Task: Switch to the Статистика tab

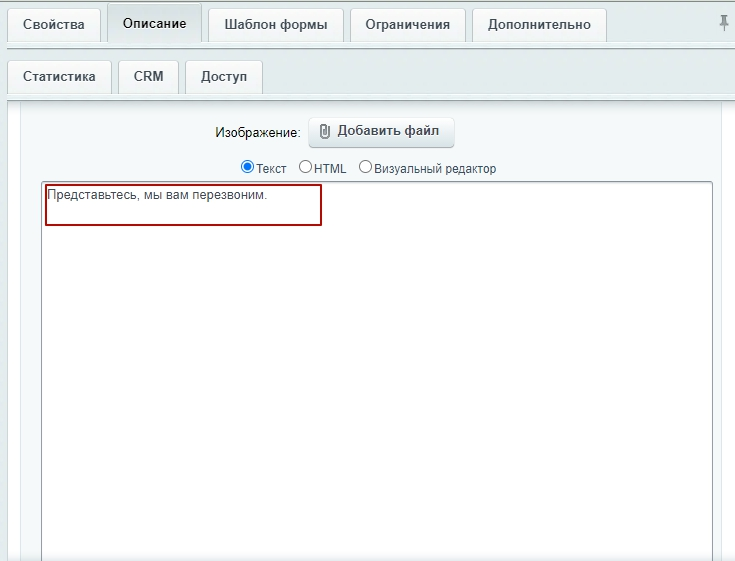Action: tap(59, 77)
